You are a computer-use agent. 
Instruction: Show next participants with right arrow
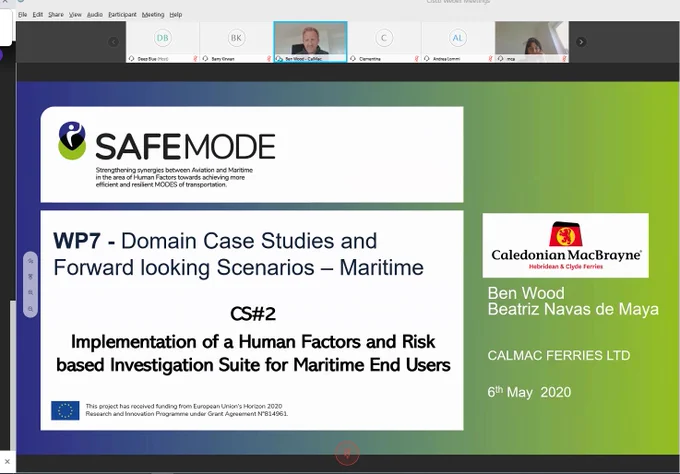pyautogui.click(x=581, y=42)
